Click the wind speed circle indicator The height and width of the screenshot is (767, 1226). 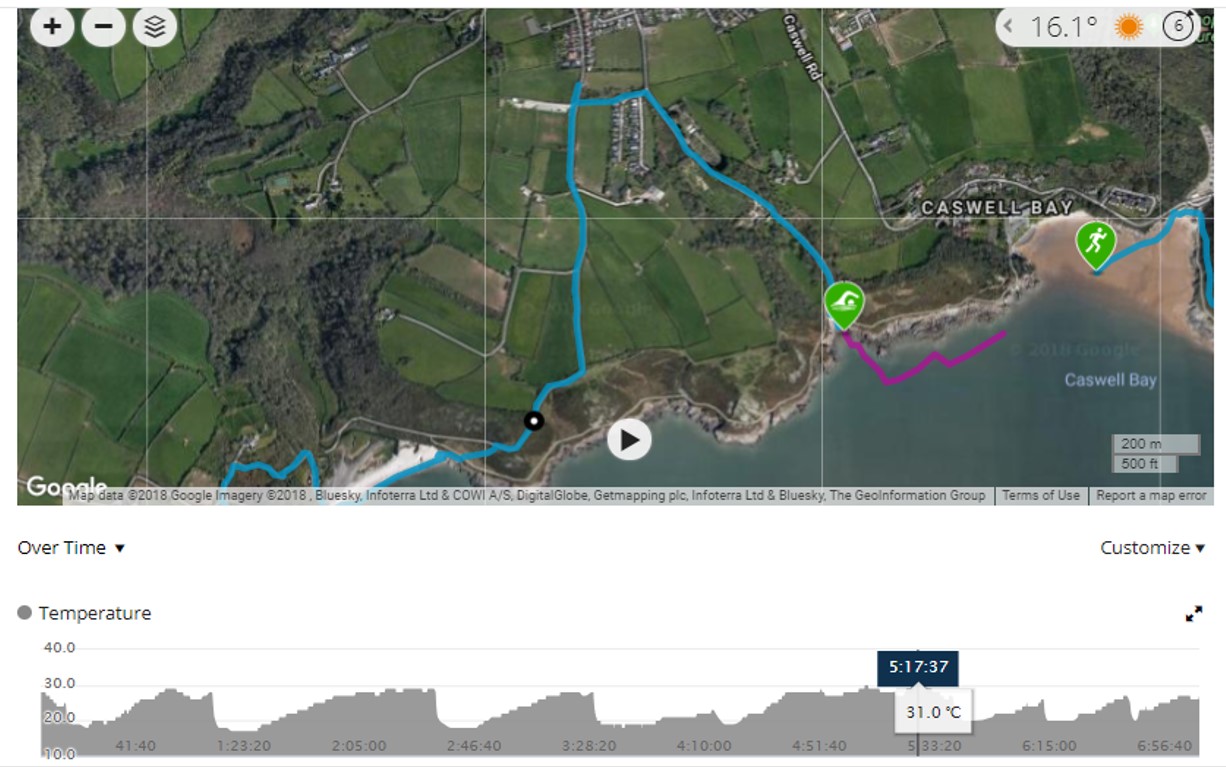pos(1180,26)
